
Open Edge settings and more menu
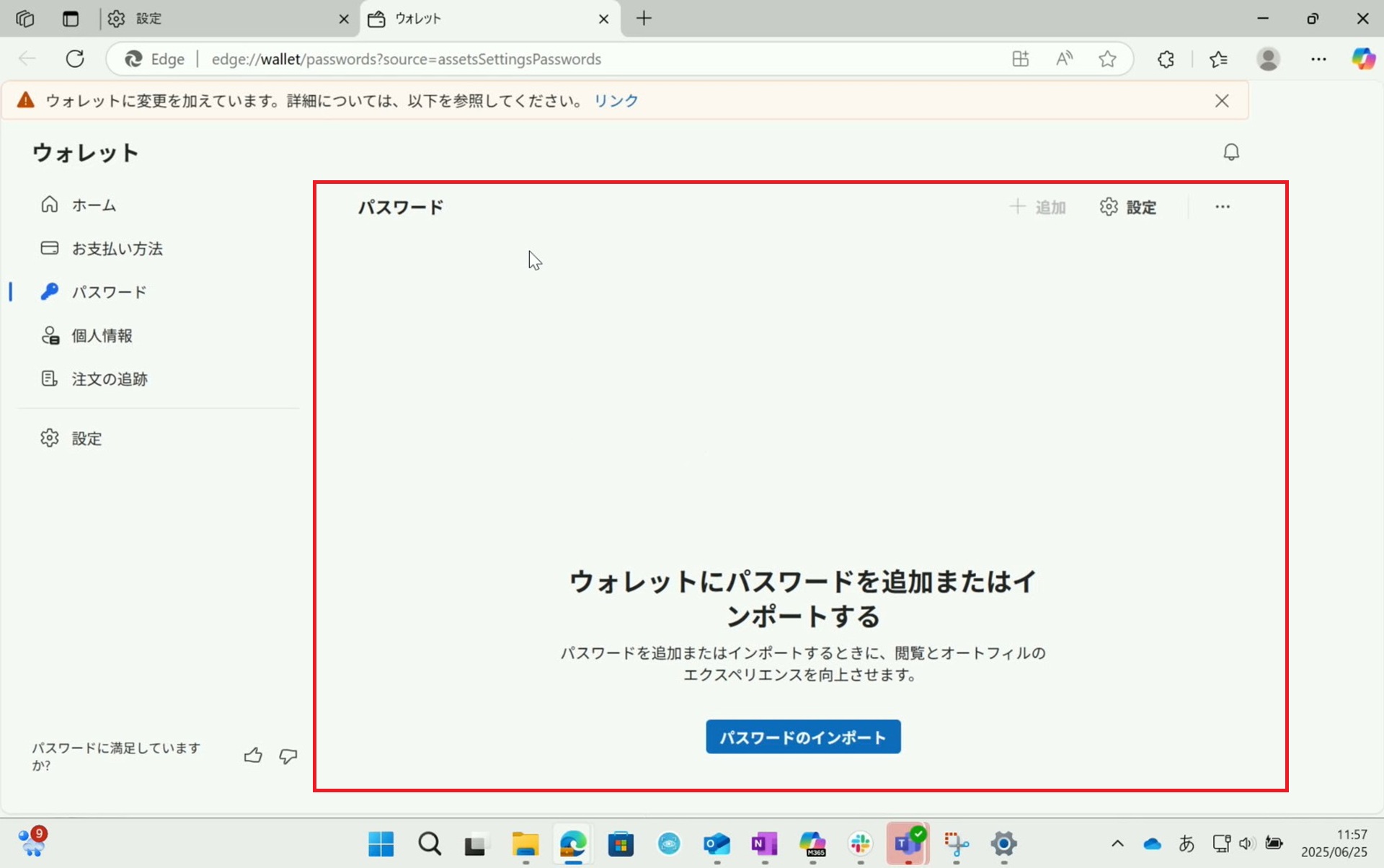tap(1318, 59)
